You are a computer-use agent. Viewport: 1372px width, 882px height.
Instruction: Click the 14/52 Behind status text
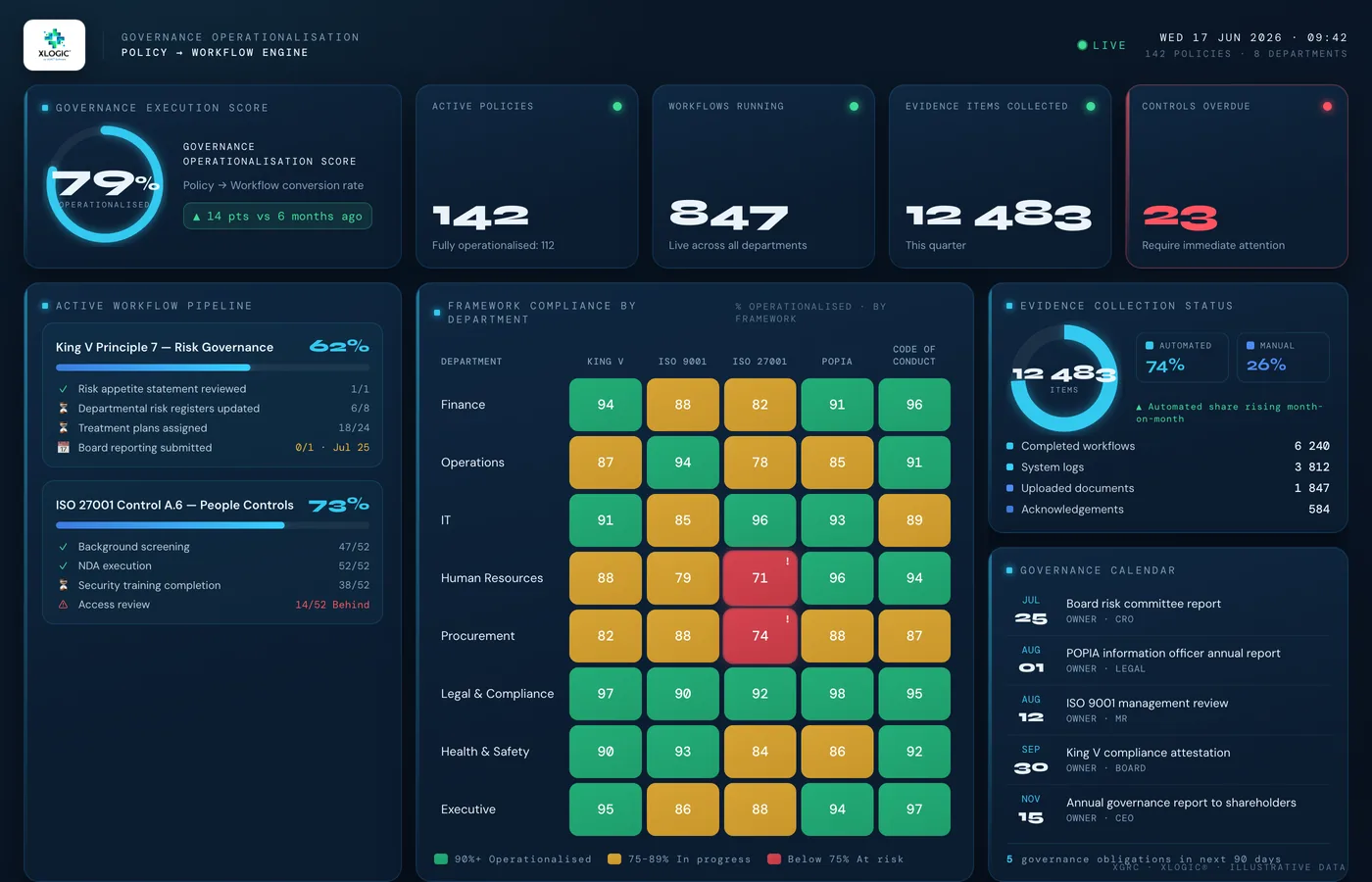tap(332, 605)
